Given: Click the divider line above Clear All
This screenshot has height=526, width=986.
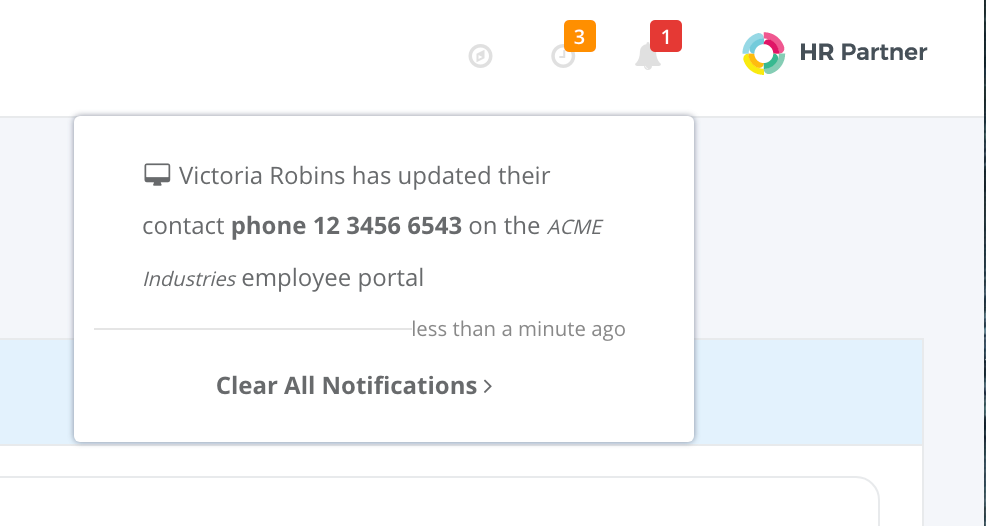Looking at the screenshot, I should 252,328.
